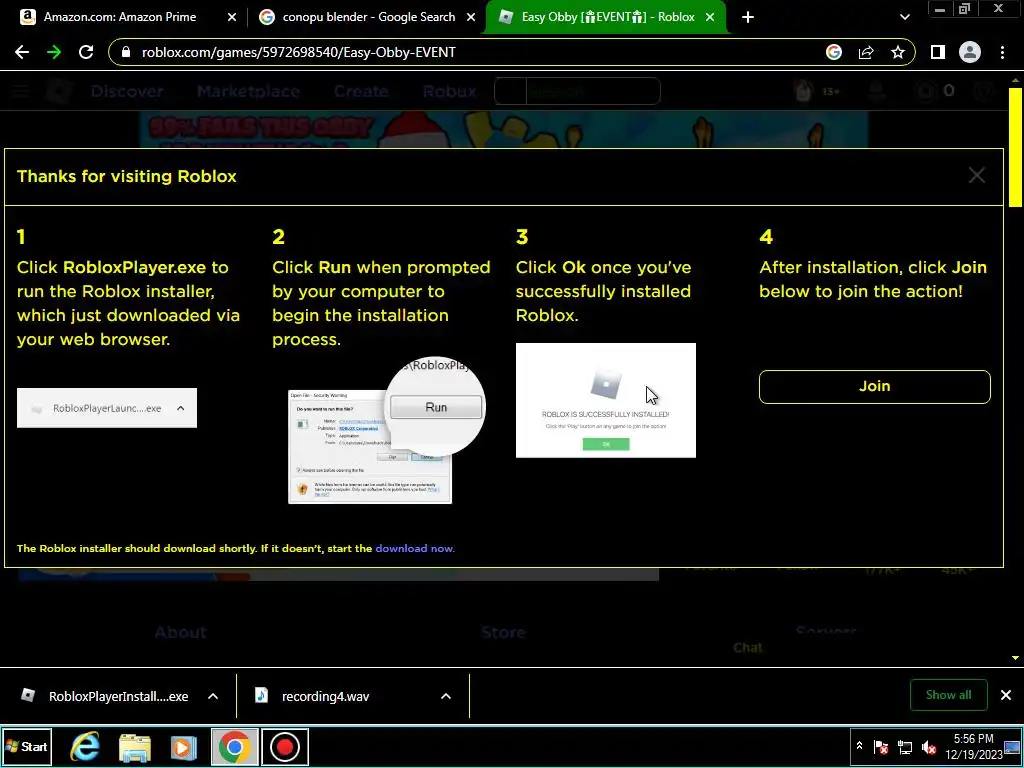Switch to conopu blender Google Search tab
The image size is (1024, 768).
[x=368, y=17]
